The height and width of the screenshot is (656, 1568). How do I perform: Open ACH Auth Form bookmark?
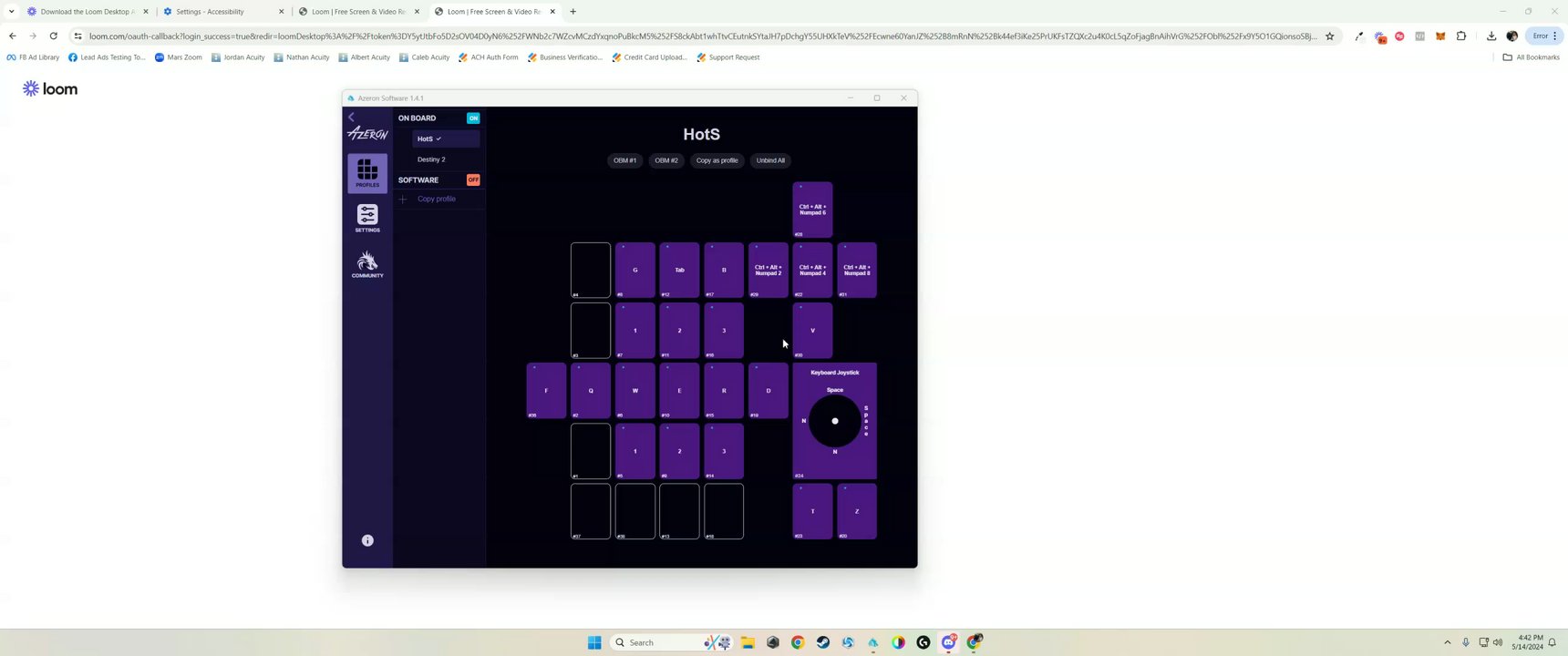point(489,57)
